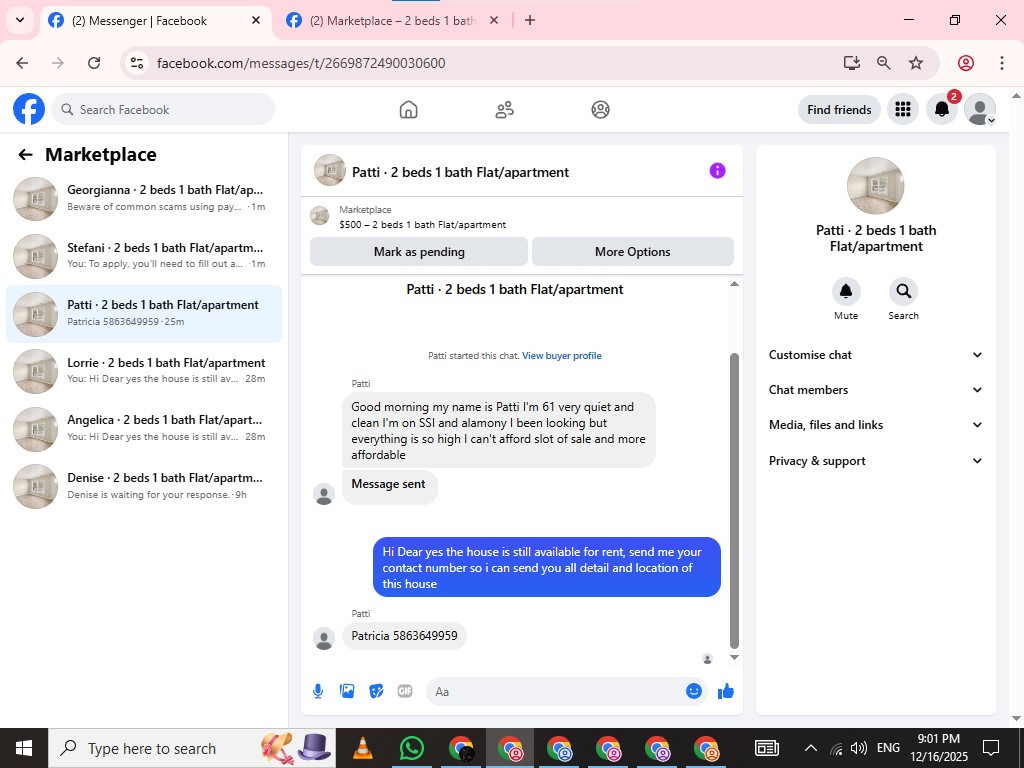
Task: Click listing thumbnail in right panel
Action: coord(876,185)
